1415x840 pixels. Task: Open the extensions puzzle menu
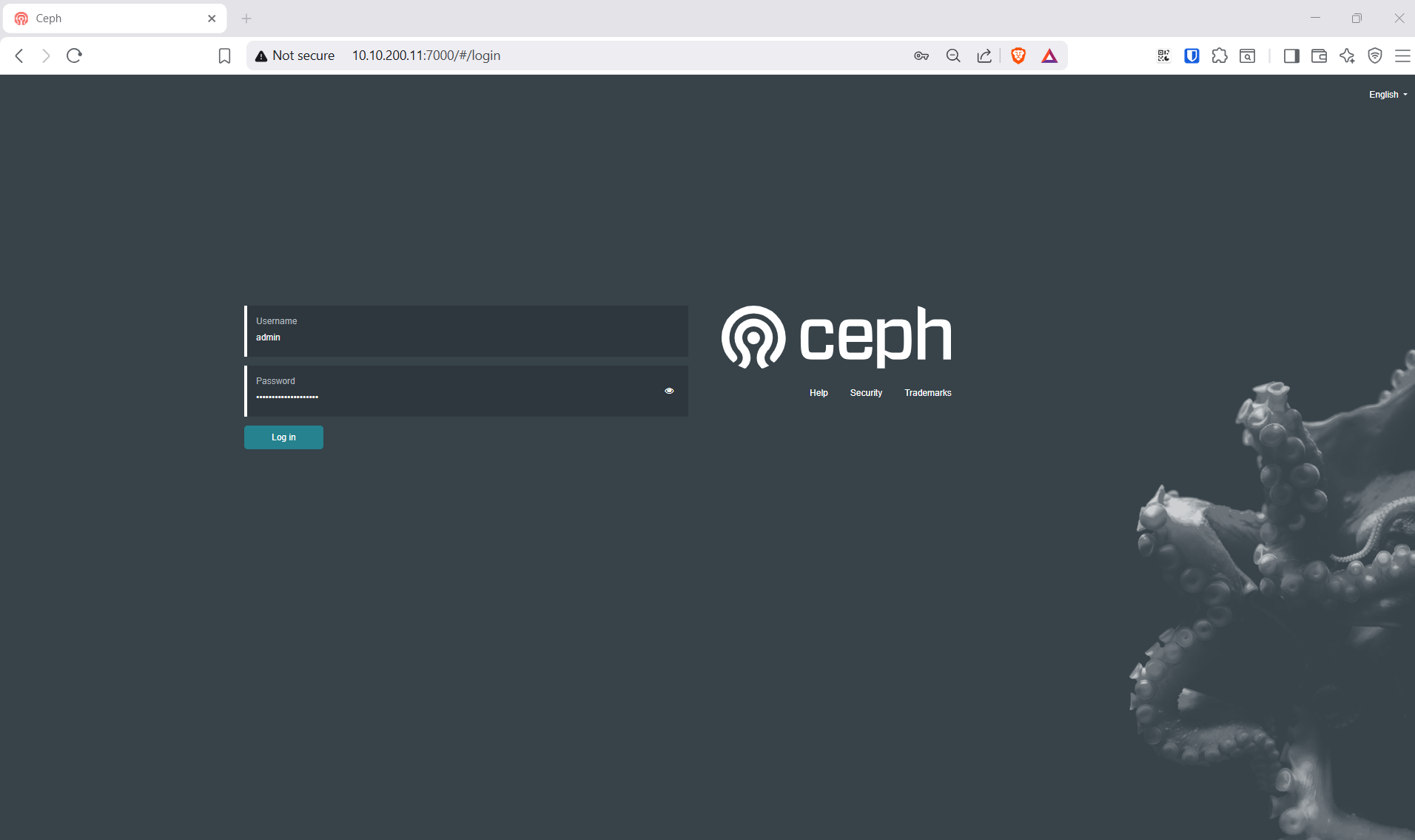coord(1220,56)
